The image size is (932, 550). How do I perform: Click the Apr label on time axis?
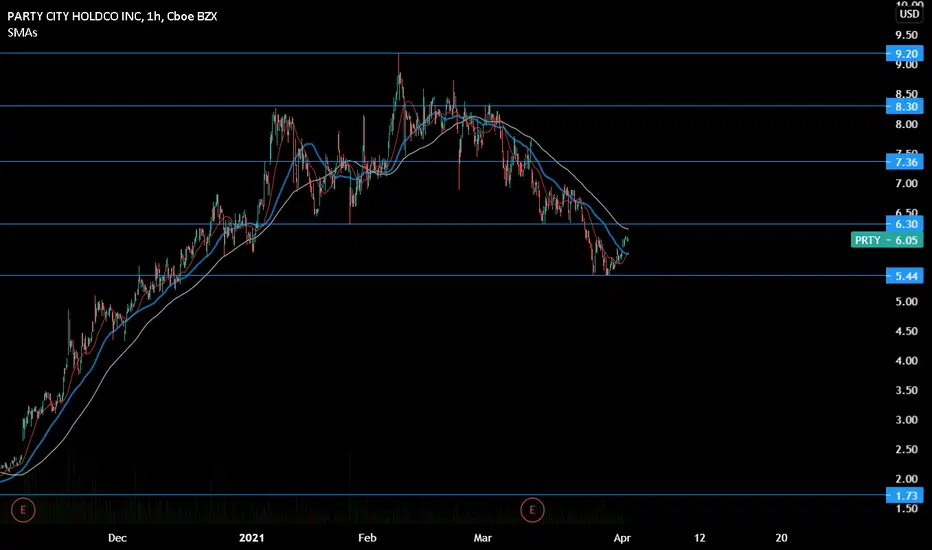pyautogui.click(x=622, y=538)
